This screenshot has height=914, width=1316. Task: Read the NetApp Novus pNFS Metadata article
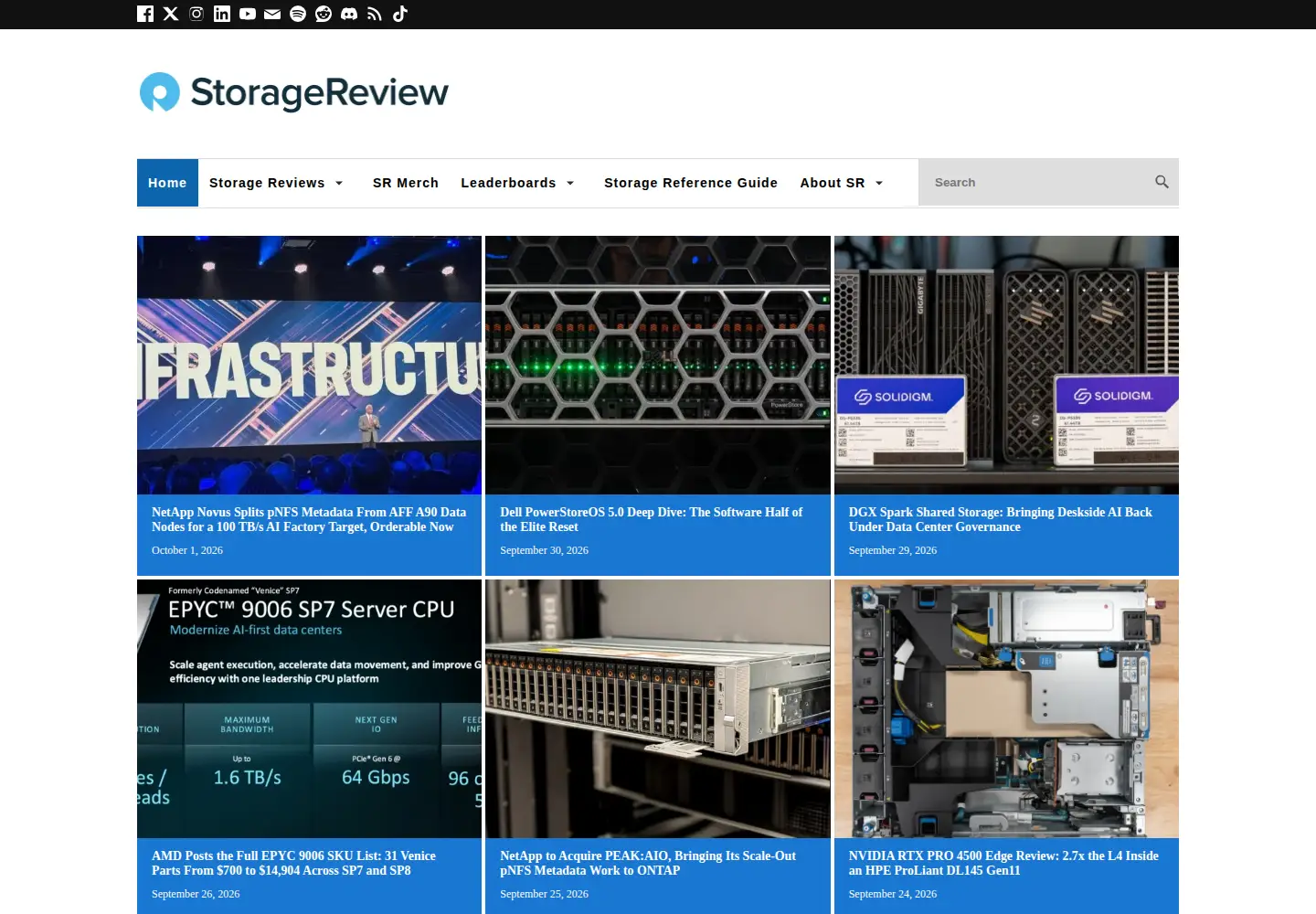point(309,519)
